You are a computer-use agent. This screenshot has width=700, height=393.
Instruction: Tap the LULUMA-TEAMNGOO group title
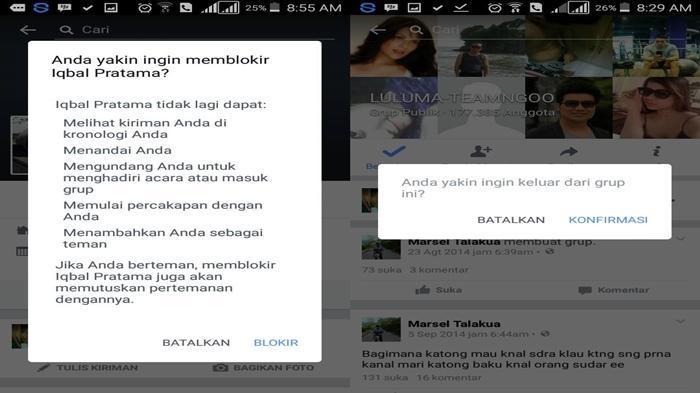462,98
